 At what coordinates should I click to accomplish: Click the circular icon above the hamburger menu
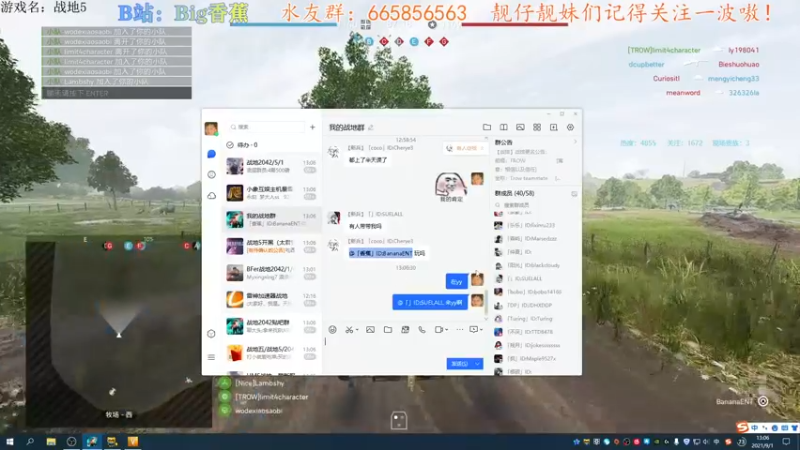[211, 334]
